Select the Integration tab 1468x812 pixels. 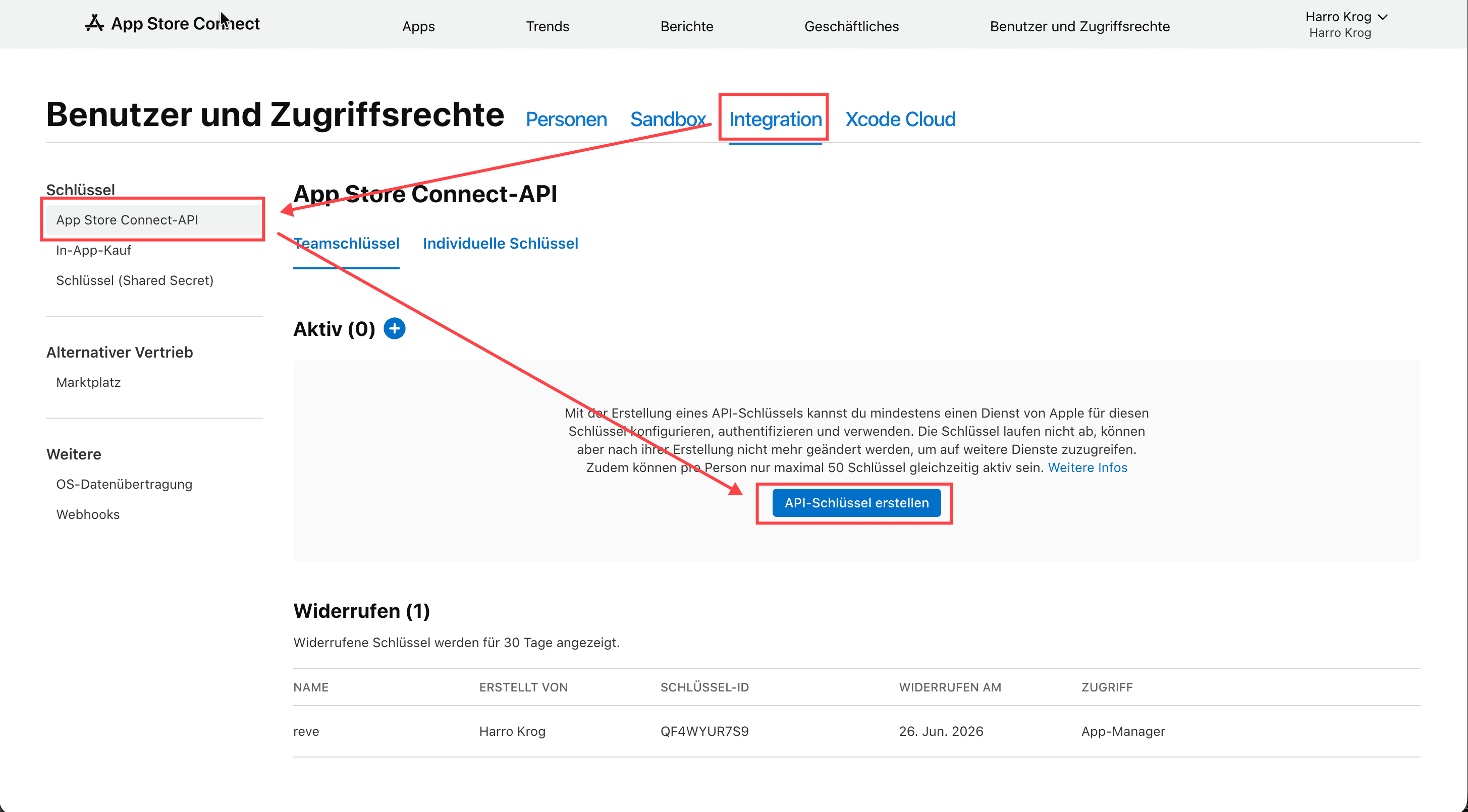(775, 119)
